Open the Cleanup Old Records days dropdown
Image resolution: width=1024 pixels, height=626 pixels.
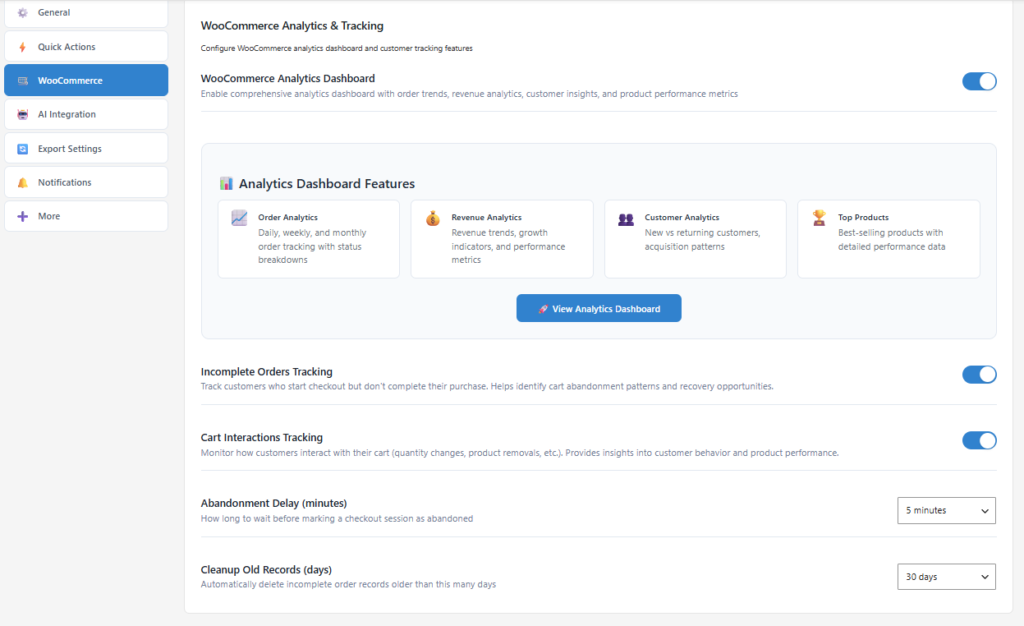(946, 577)
